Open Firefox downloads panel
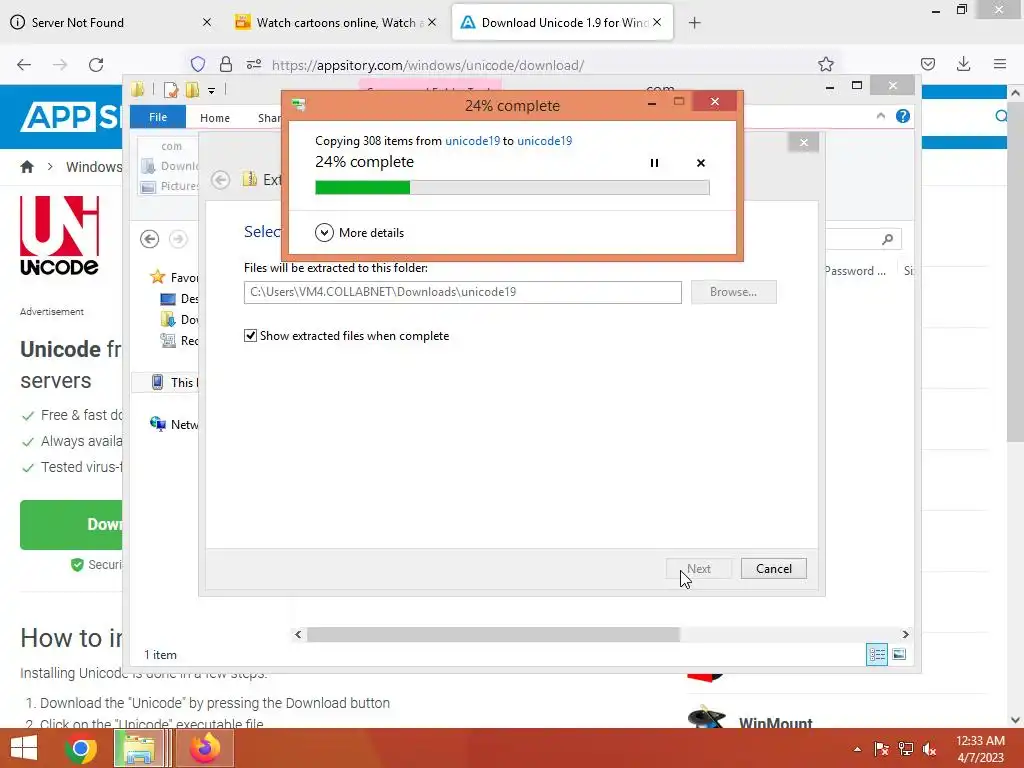The height and width of the screenshot is (768, 1024). 963,64
